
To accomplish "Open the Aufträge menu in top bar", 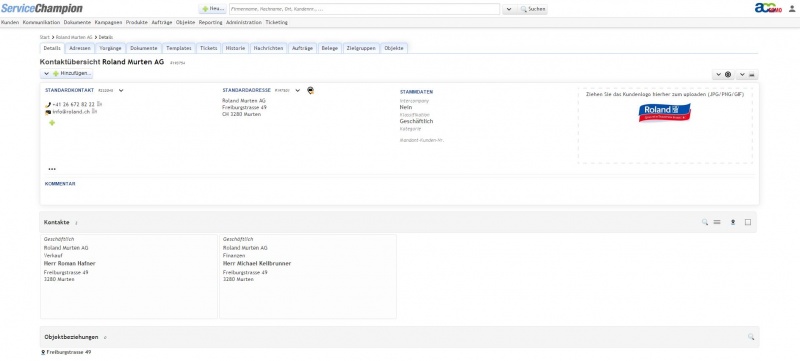I will 162,22.
